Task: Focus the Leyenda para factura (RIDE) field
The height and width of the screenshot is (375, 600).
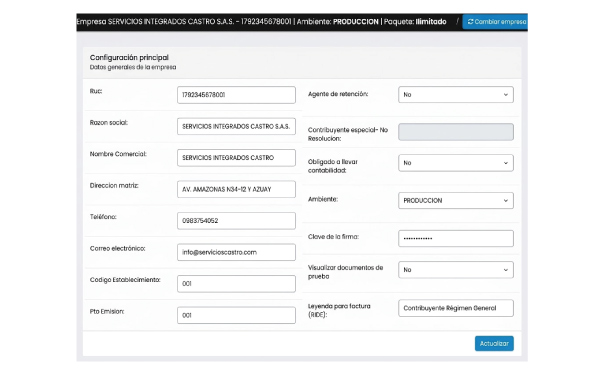Action: 456,308
